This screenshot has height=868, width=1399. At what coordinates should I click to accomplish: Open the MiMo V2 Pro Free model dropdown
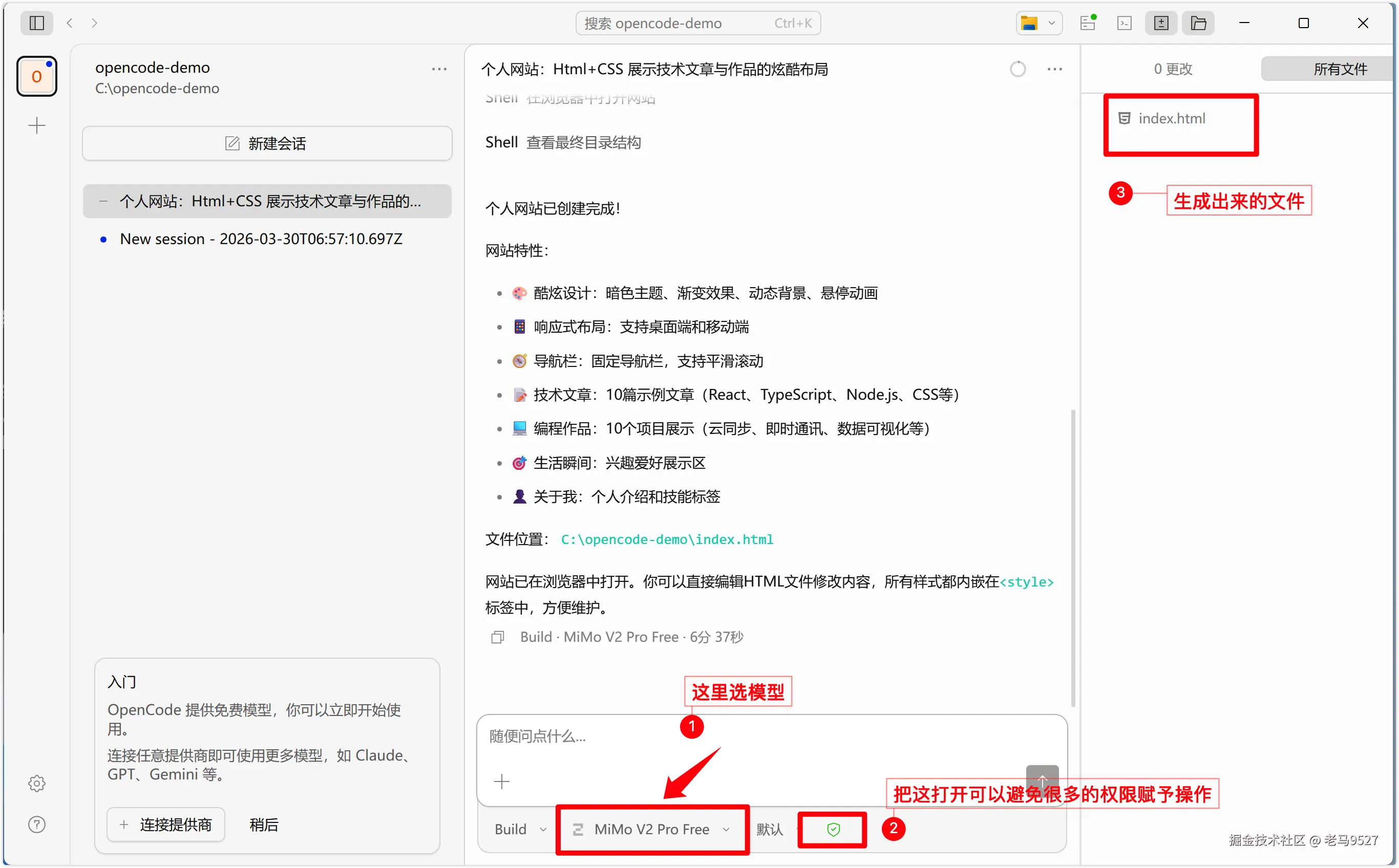coord(652,829)
